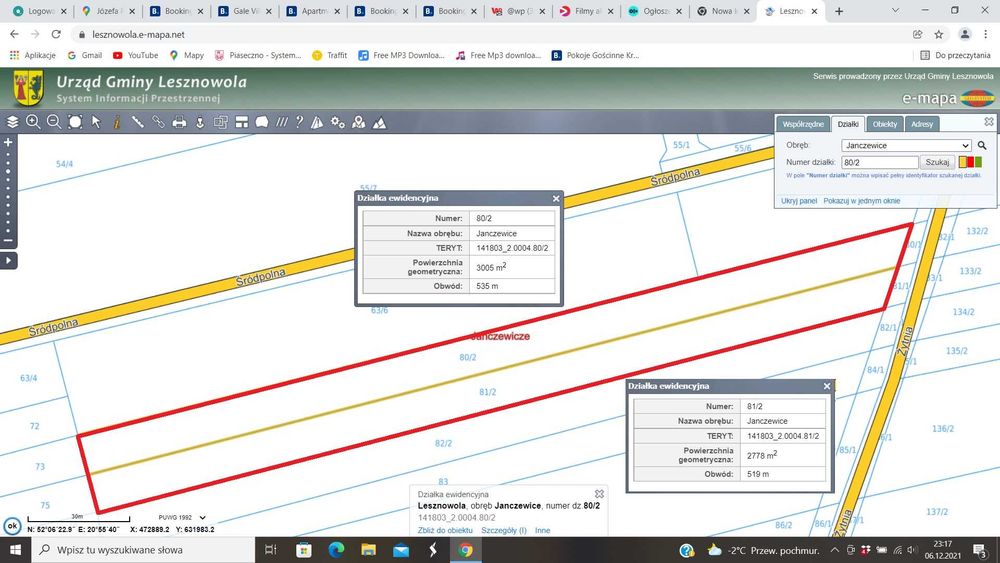Click the Zbliż do obiektu link
1000x563 pixels.
coord(445,530)
